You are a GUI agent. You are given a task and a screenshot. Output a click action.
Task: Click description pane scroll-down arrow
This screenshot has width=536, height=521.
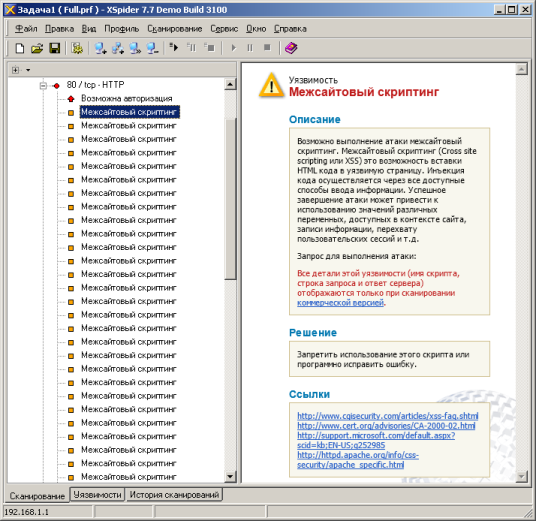click(x=522, y=476)
